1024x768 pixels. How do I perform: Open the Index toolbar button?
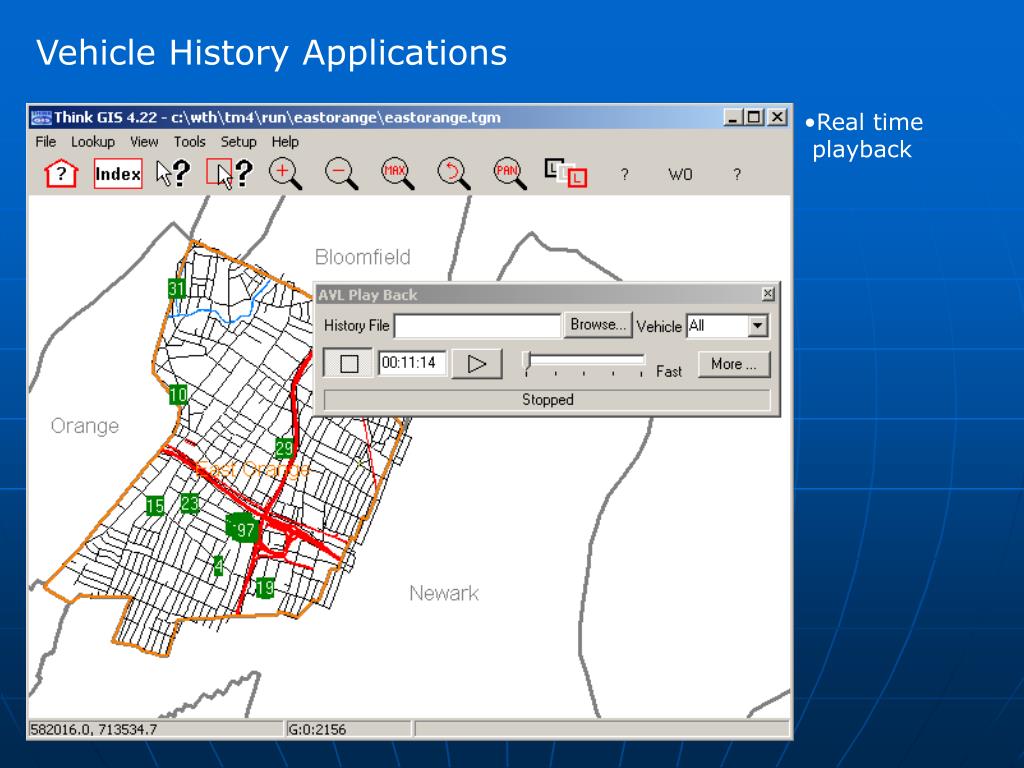pyautogui.click(x=118, y=174)
